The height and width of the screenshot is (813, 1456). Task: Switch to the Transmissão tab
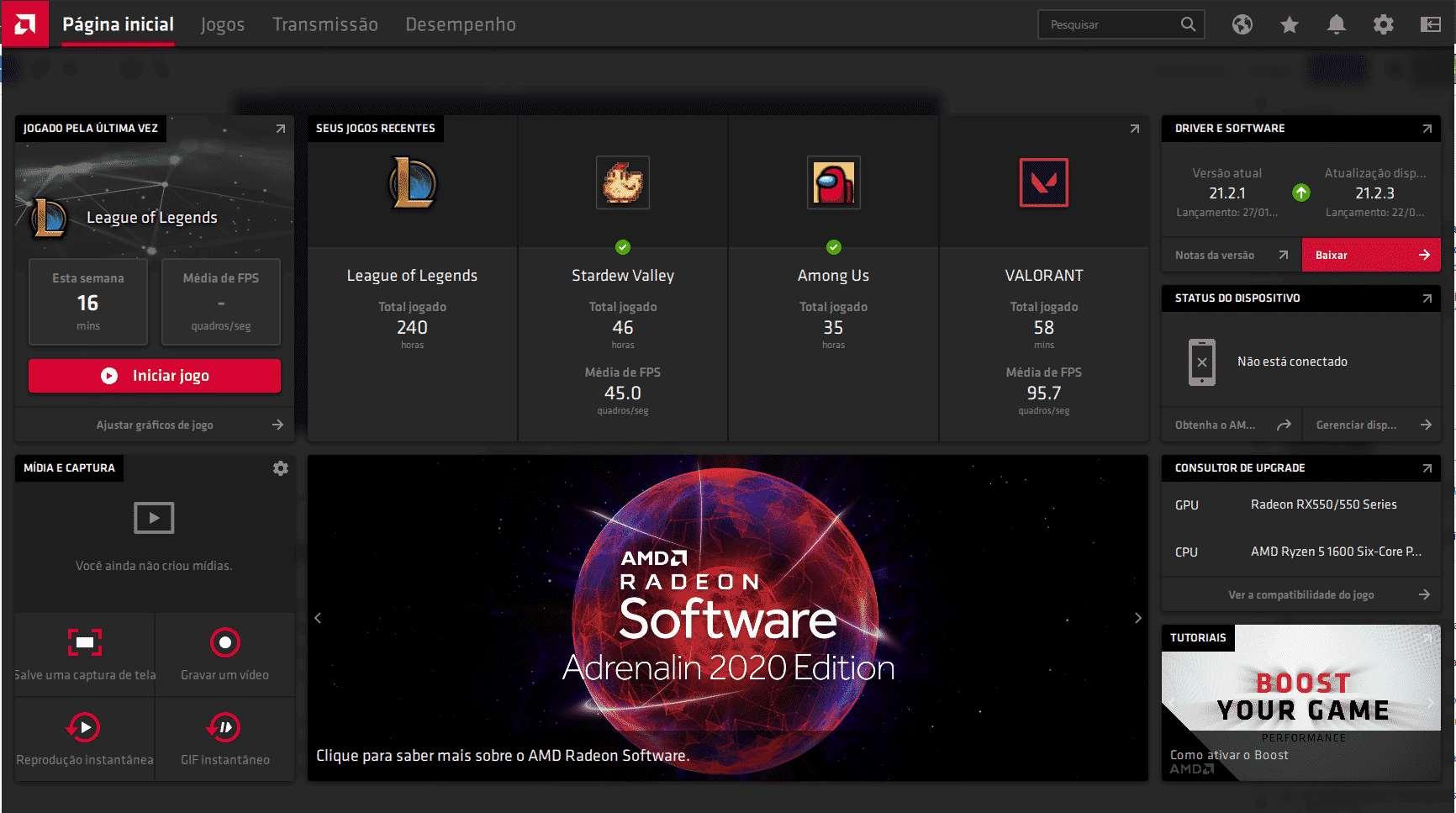coord(325,24)
